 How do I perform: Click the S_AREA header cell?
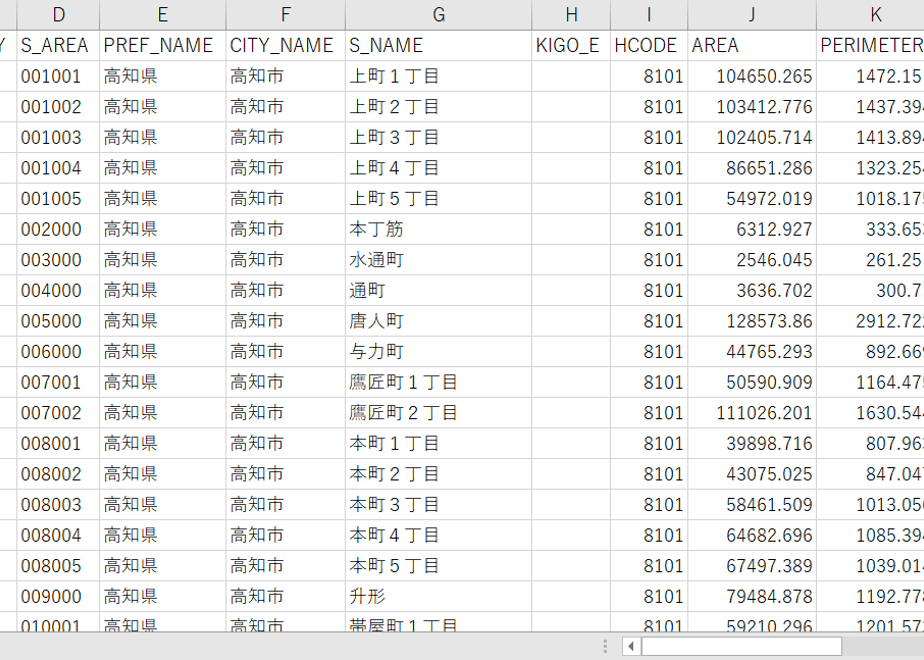[58, 45]
